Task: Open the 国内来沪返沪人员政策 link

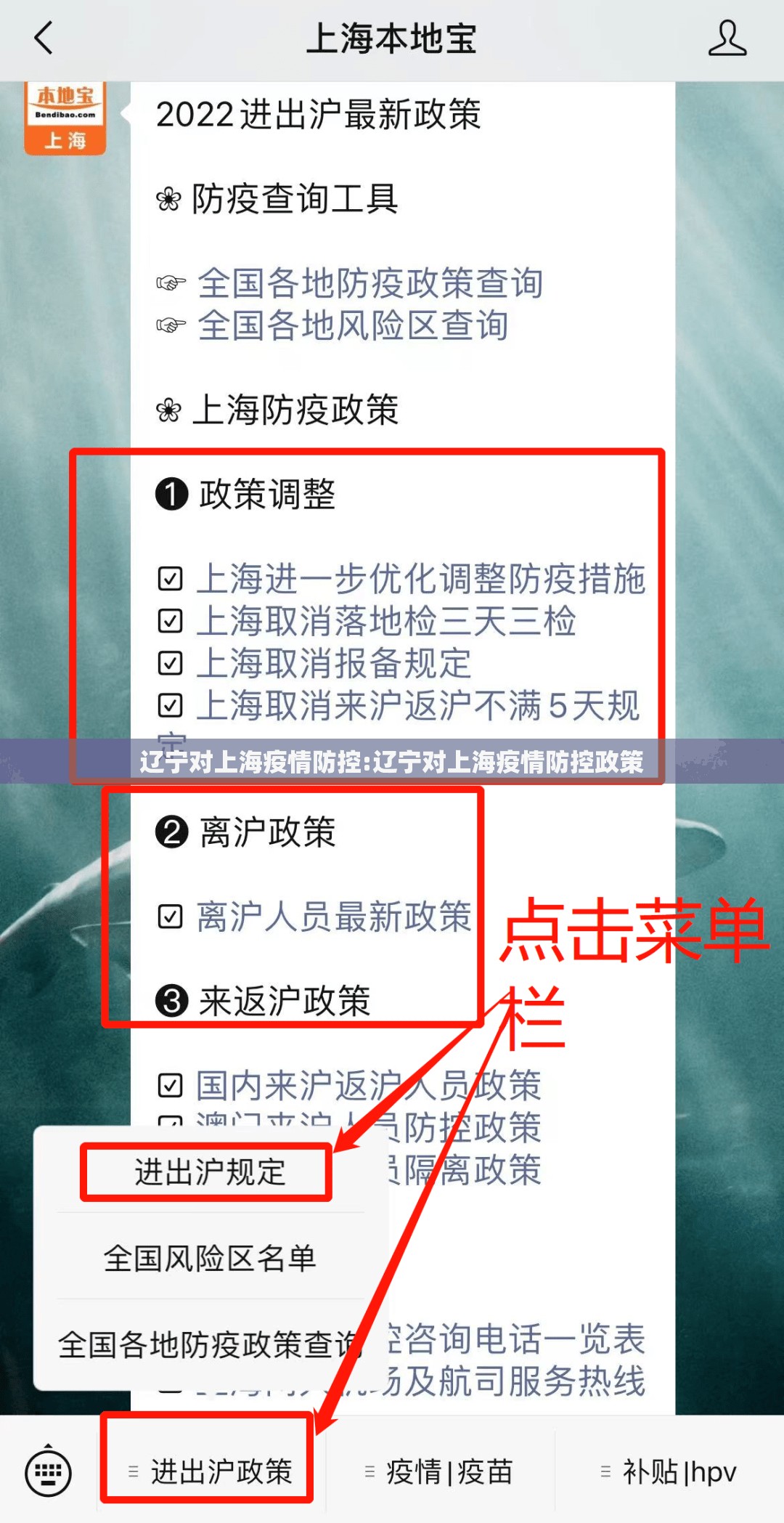Action: pos(369,1086)
